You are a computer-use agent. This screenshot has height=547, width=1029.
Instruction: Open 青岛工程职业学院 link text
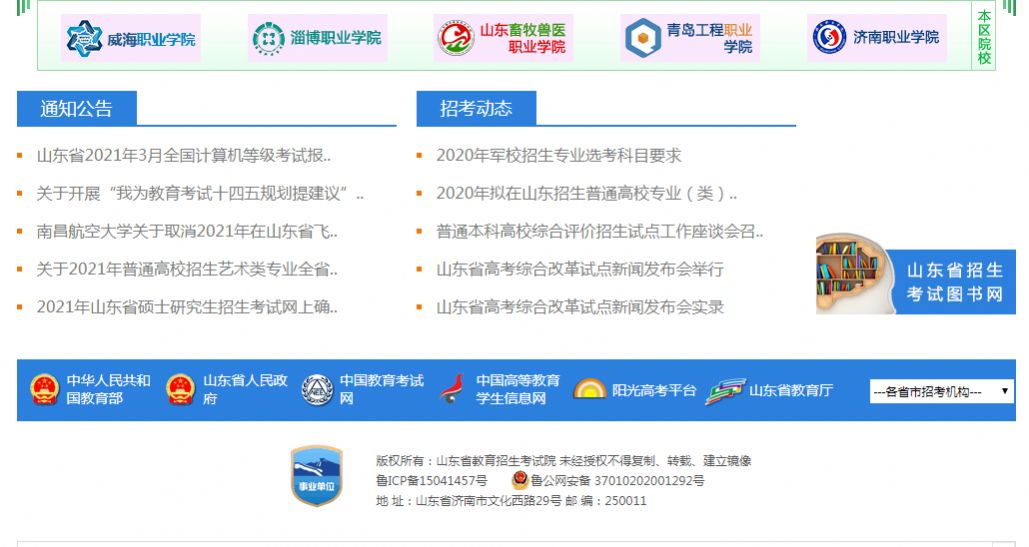click(709, 38)
